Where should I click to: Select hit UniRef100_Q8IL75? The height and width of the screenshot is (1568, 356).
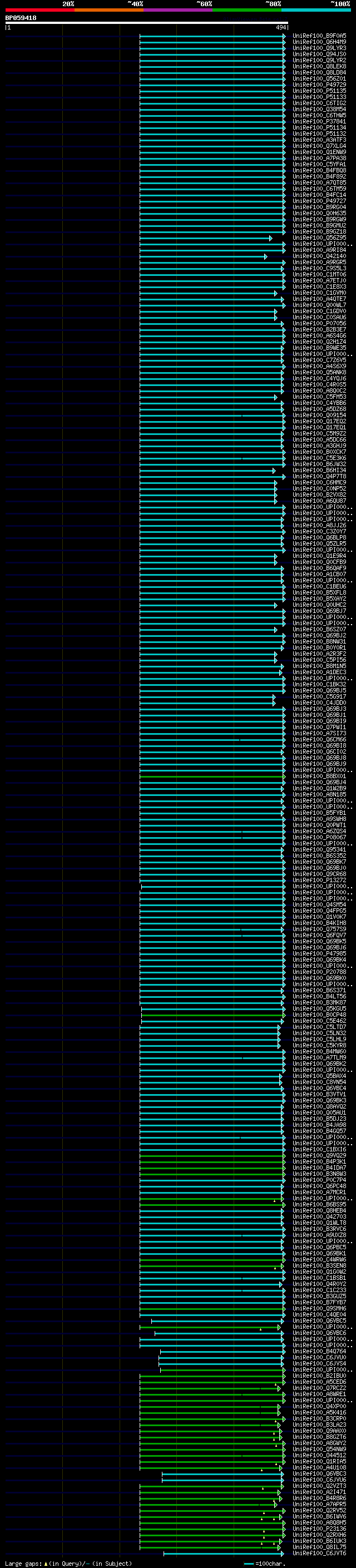[x=319, y=1547]
